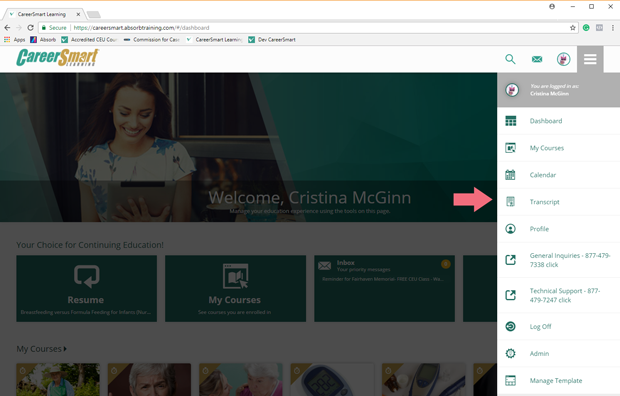Click the browser back arrow
Viewport: 620px width, 396px height.
point(7,28)
